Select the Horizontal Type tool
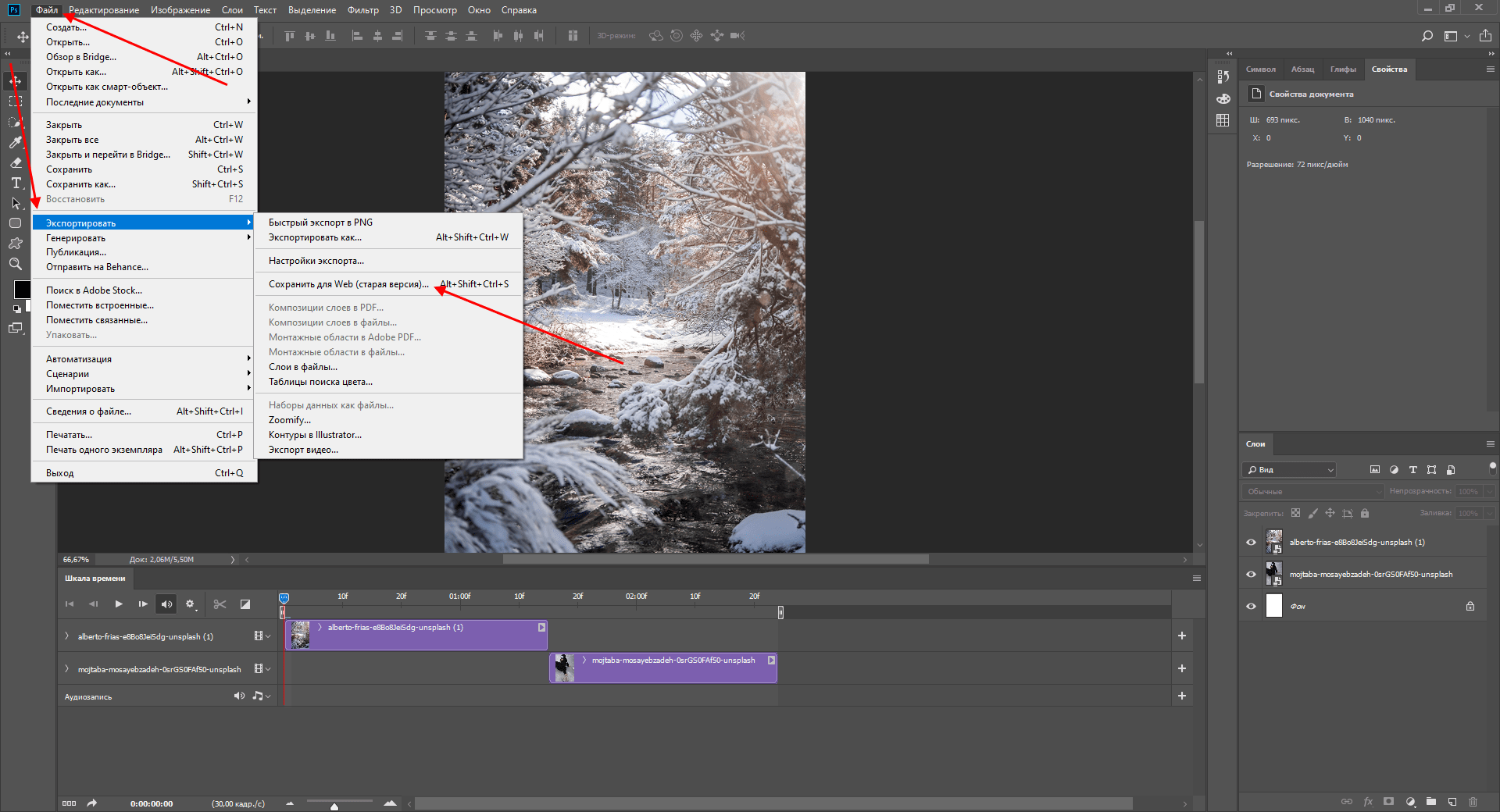The image size is (1500, 812). [x=16, y=183]
